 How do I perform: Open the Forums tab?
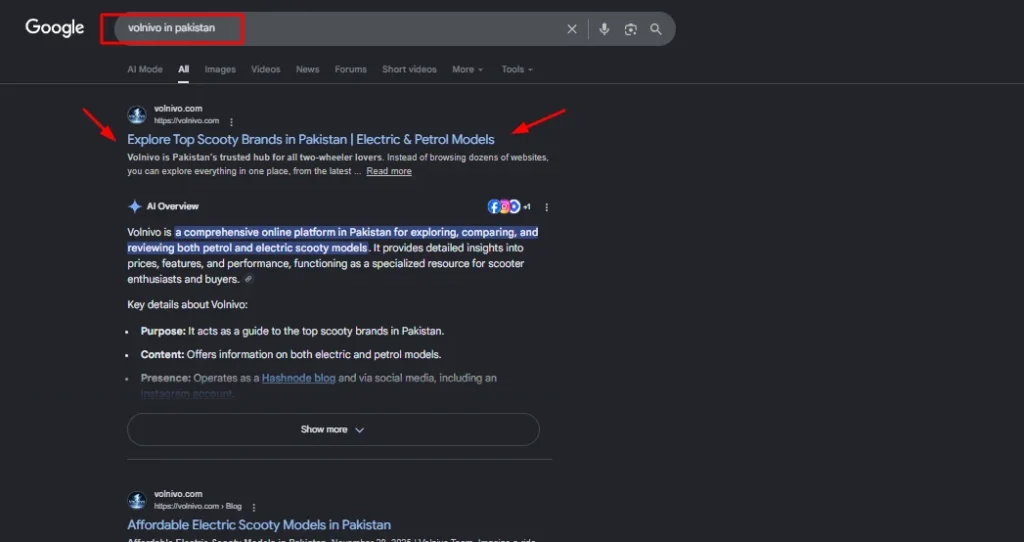(351, 69)
